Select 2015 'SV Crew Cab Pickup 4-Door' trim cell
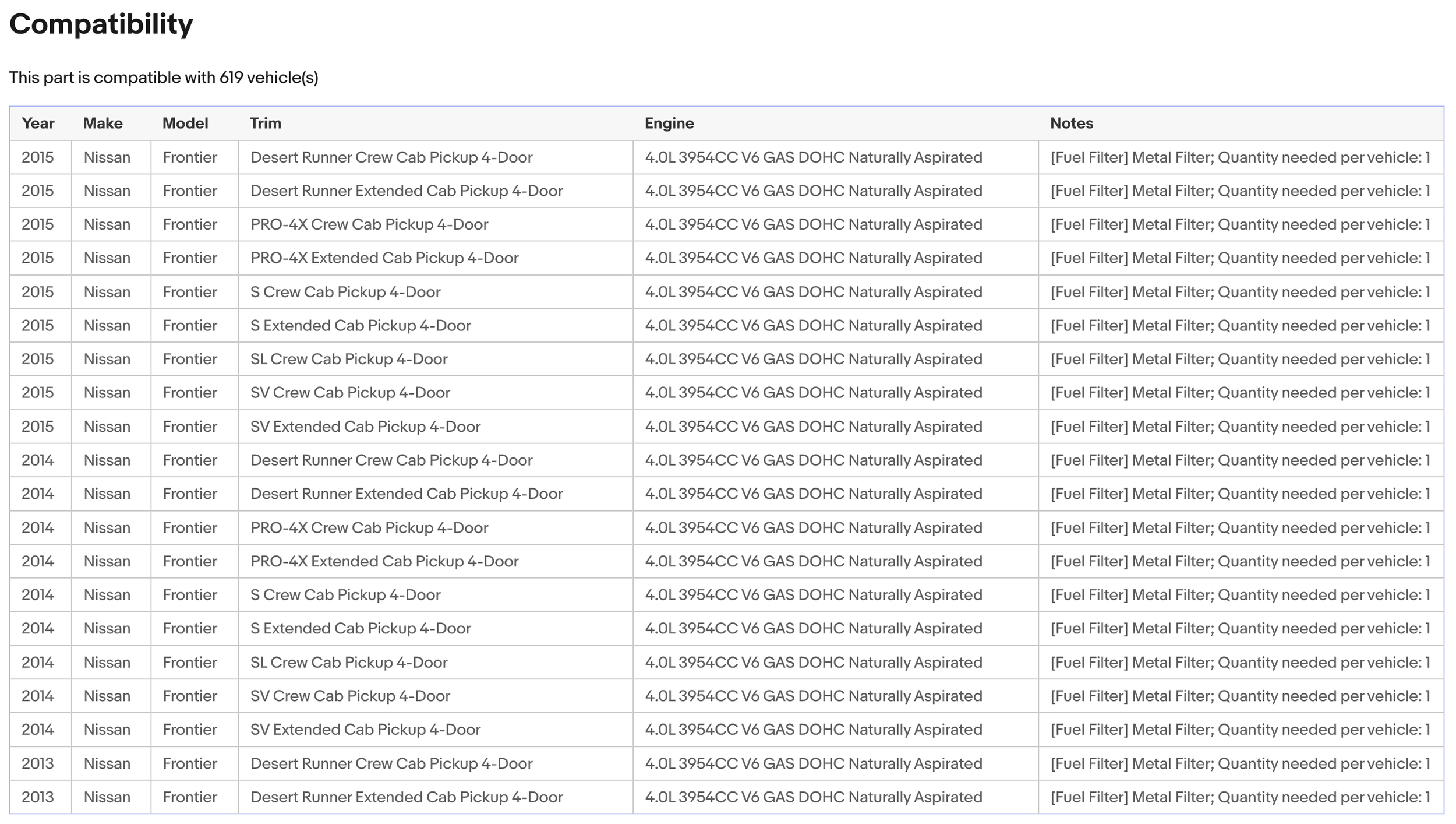This screenshot has width=1456, height=824. coord(436,393)
